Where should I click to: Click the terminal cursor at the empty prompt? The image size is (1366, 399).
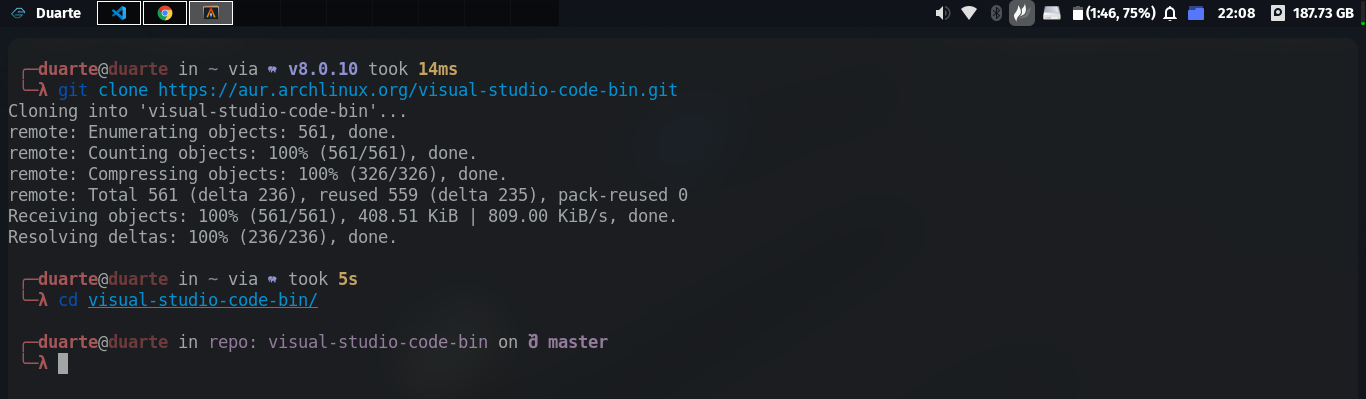pos(63,363)
